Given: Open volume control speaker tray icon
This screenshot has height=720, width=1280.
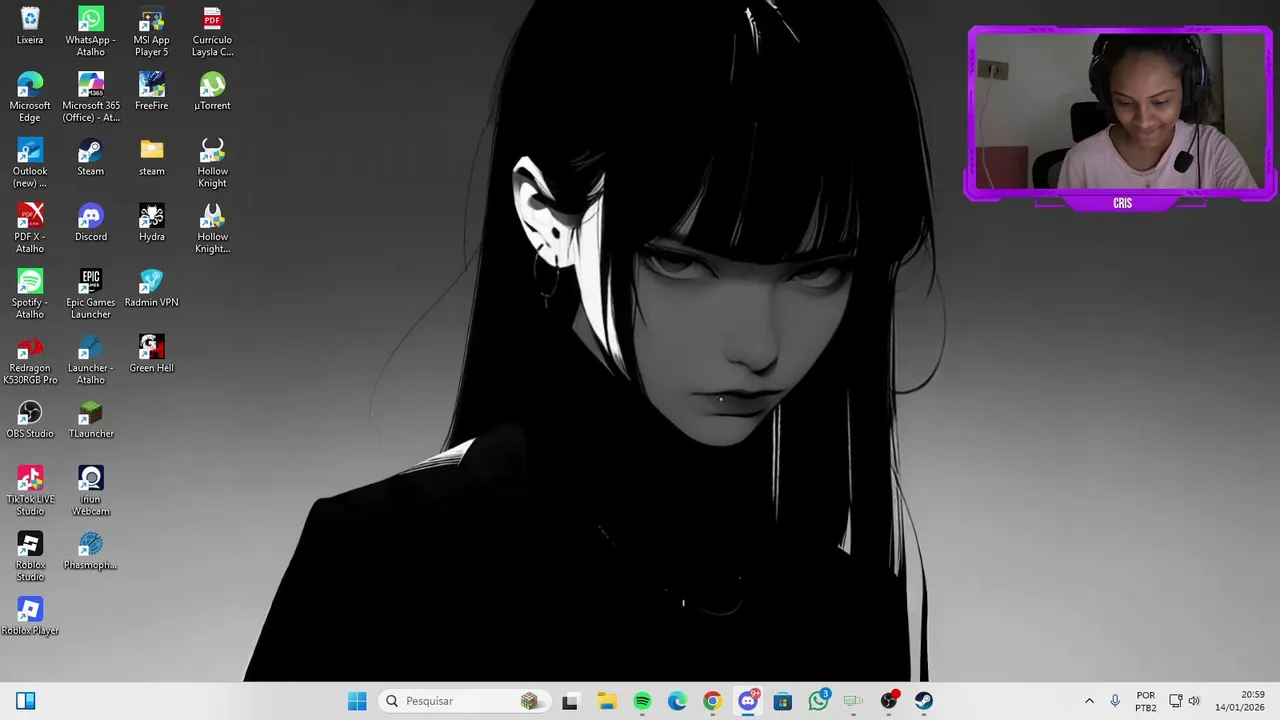Looking at the screenshot, I should 1194,701.
